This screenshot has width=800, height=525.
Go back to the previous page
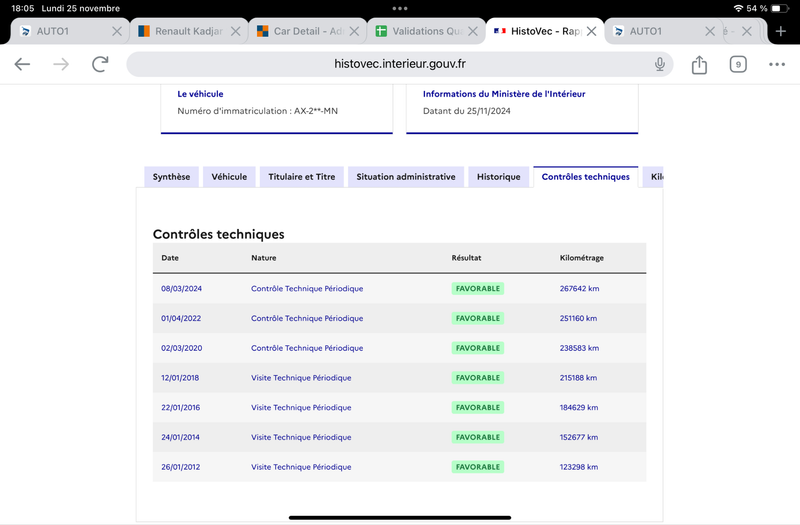tap(22, 64)
